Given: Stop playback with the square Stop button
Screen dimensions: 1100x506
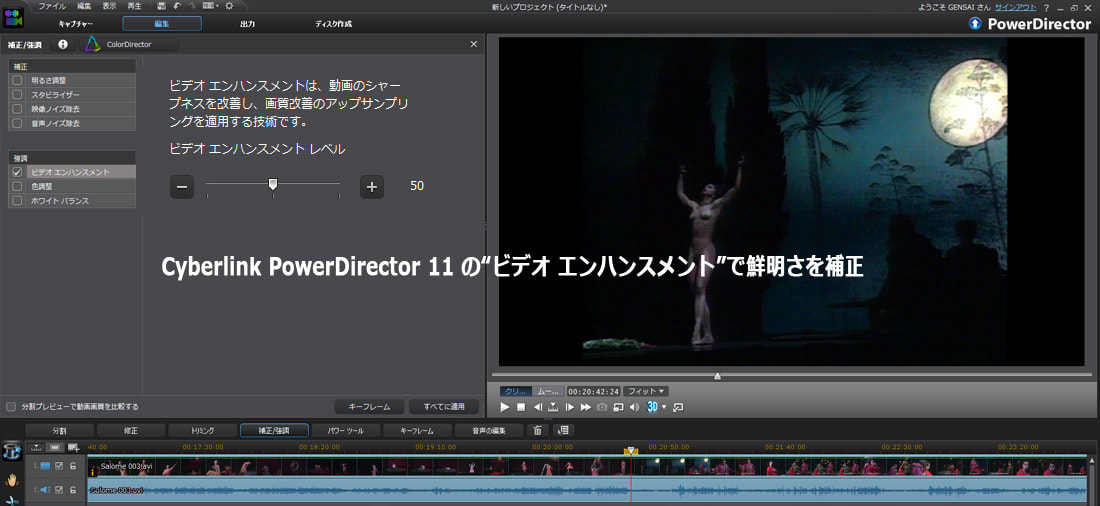Looking at the screenshot, I should 520,407.
